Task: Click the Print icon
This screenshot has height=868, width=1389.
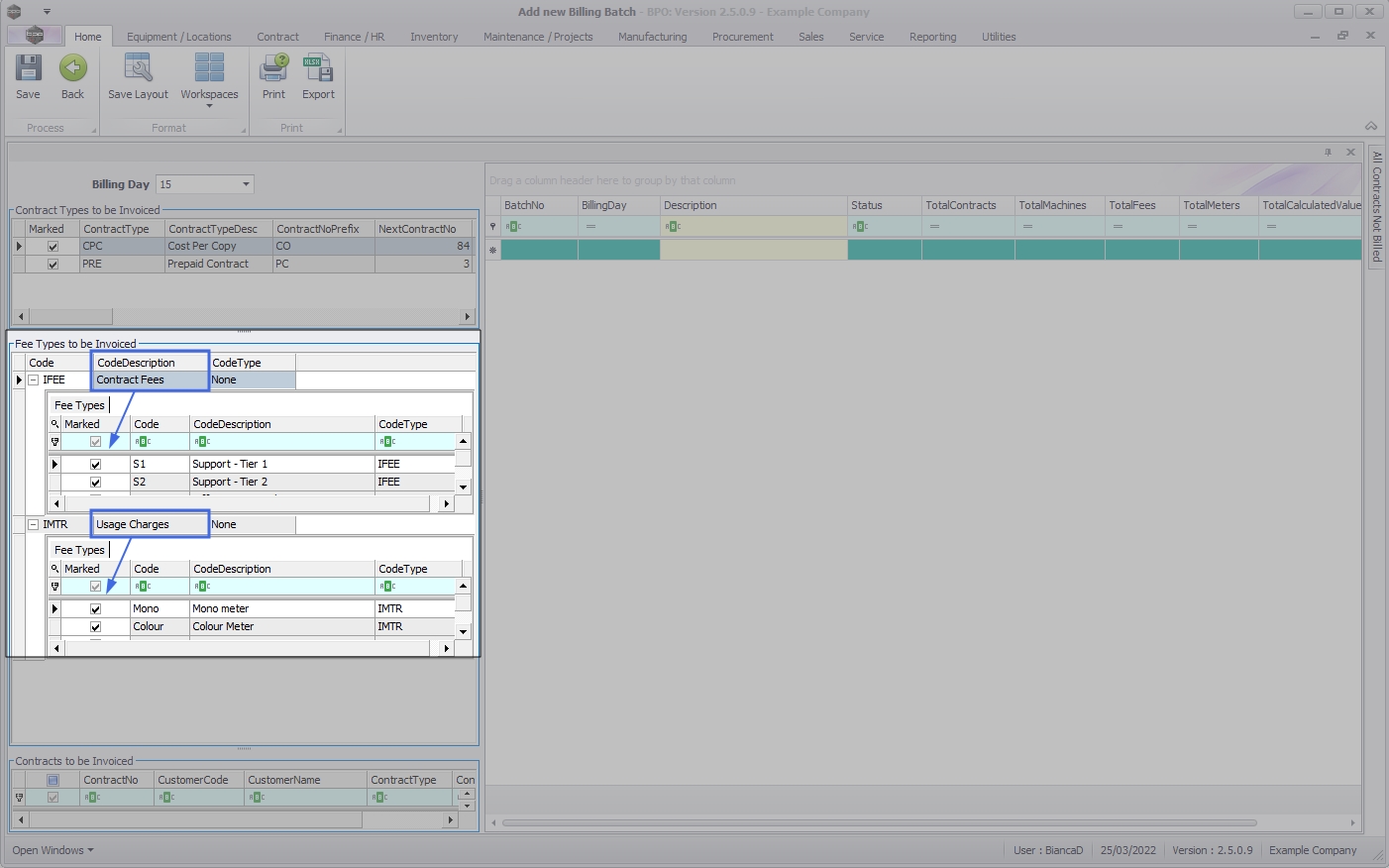Action: pyautogui.click(x=273, y=69)
